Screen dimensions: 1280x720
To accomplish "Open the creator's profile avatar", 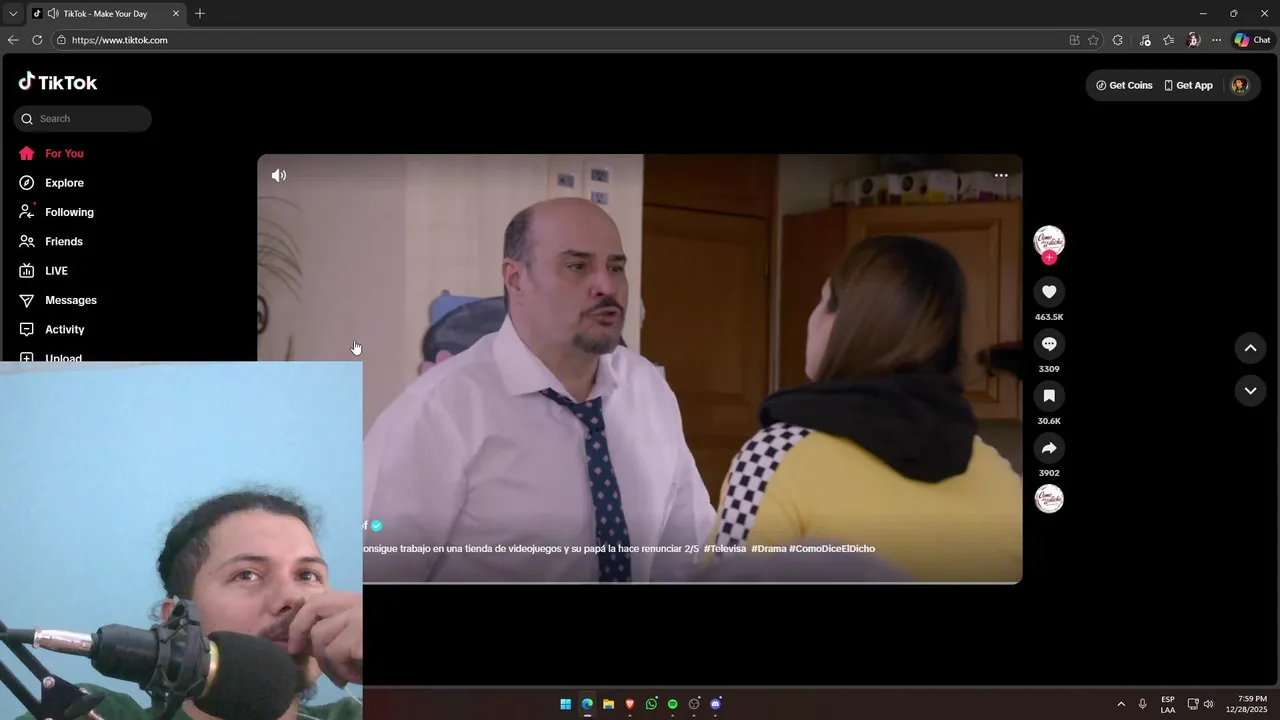I will click(x=1049, y=241).
